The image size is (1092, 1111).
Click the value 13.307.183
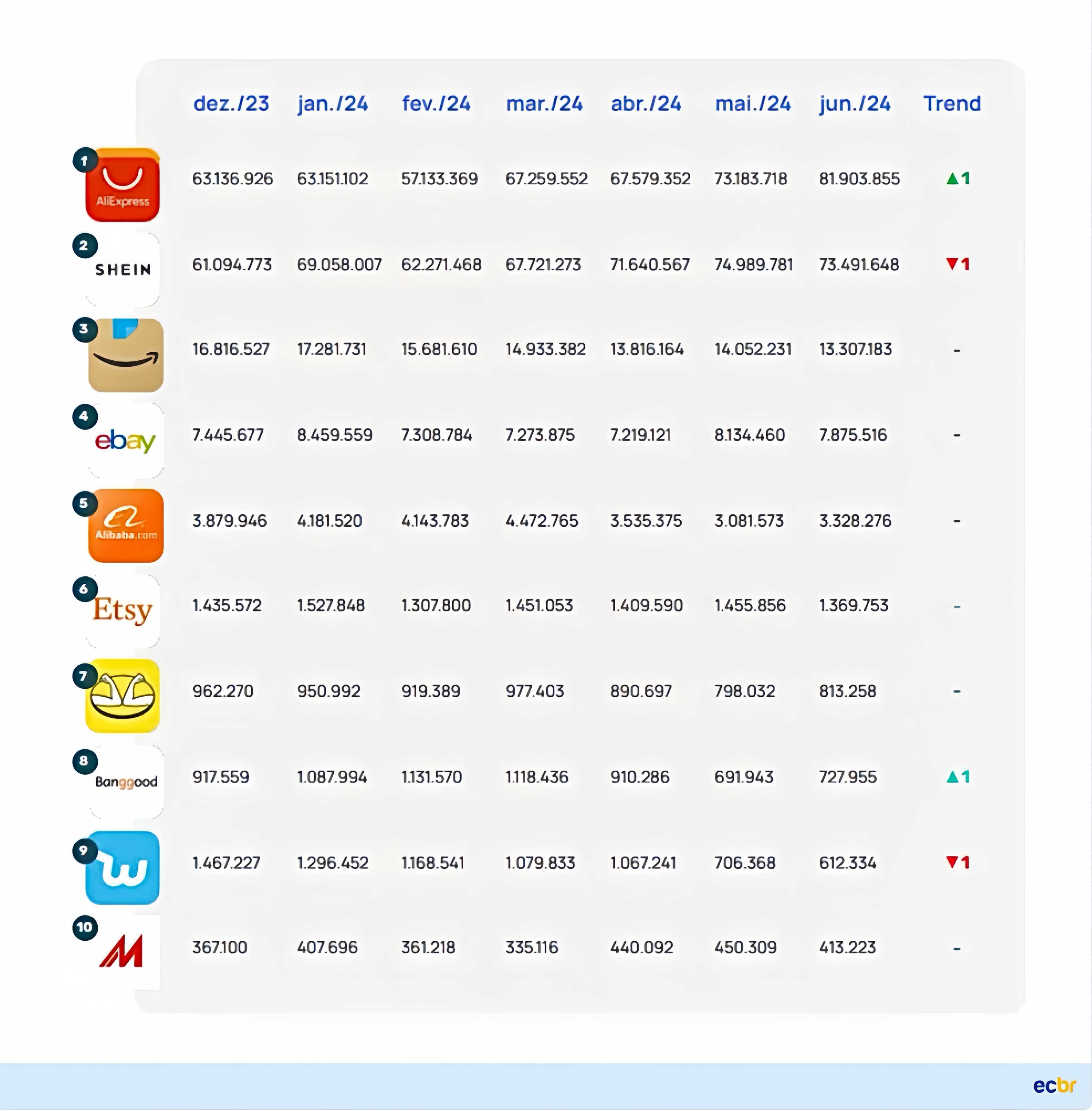(855, 349)
